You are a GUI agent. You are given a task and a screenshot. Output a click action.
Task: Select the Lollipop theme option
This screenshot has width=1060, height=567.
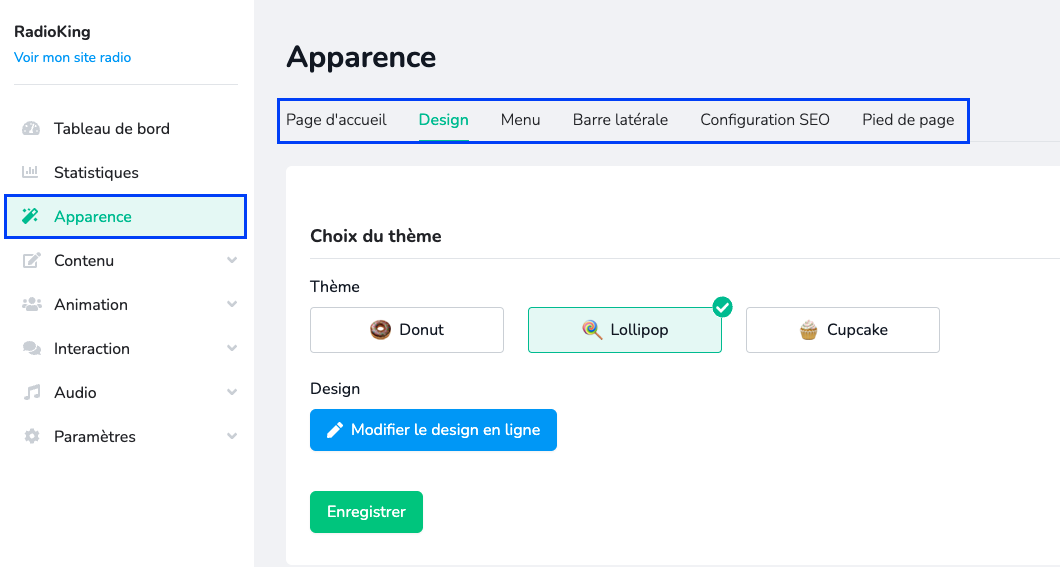coord(624,330)
